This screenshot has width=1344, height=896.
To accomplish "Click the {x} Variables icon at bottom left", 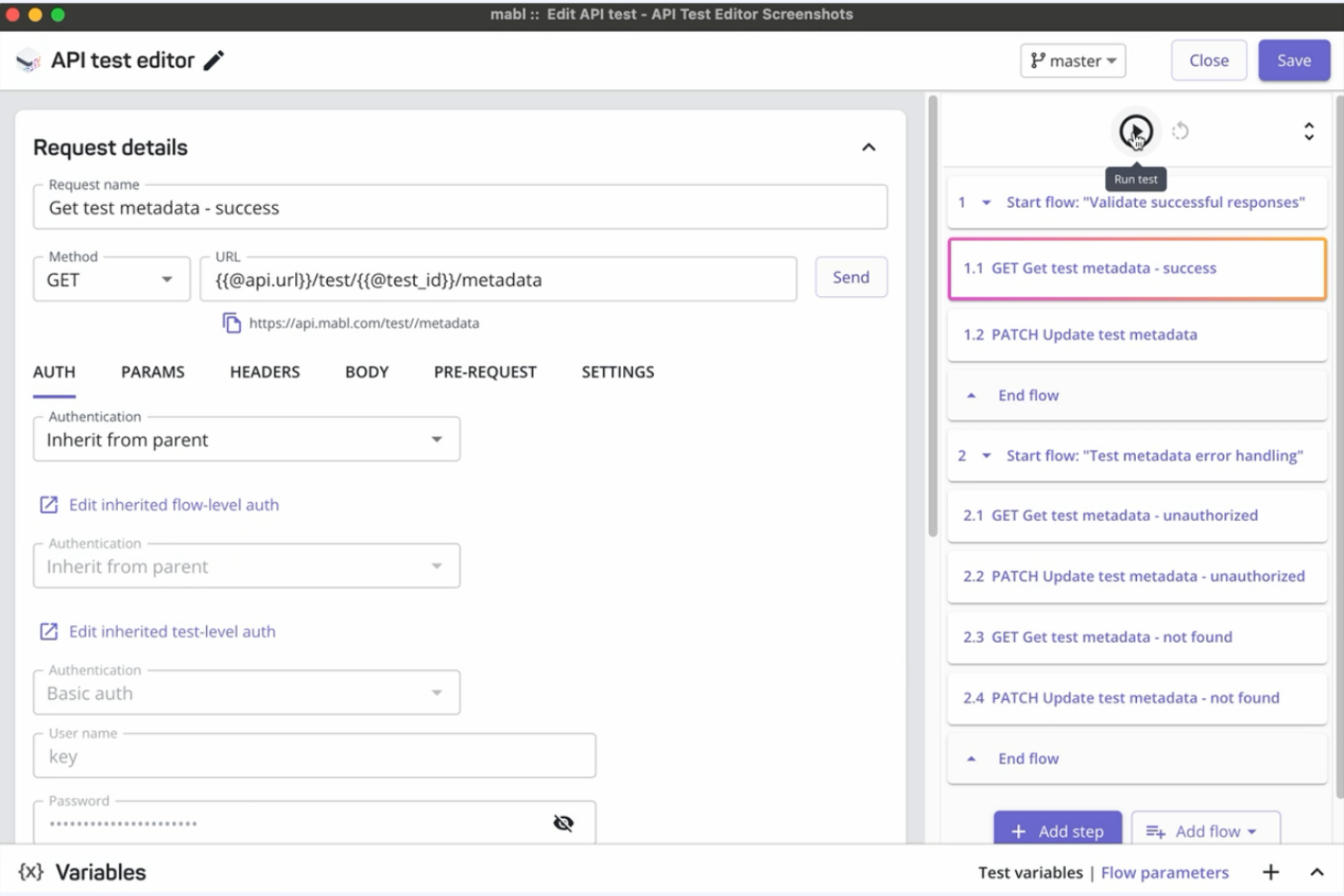I will [x=31, y=871].
